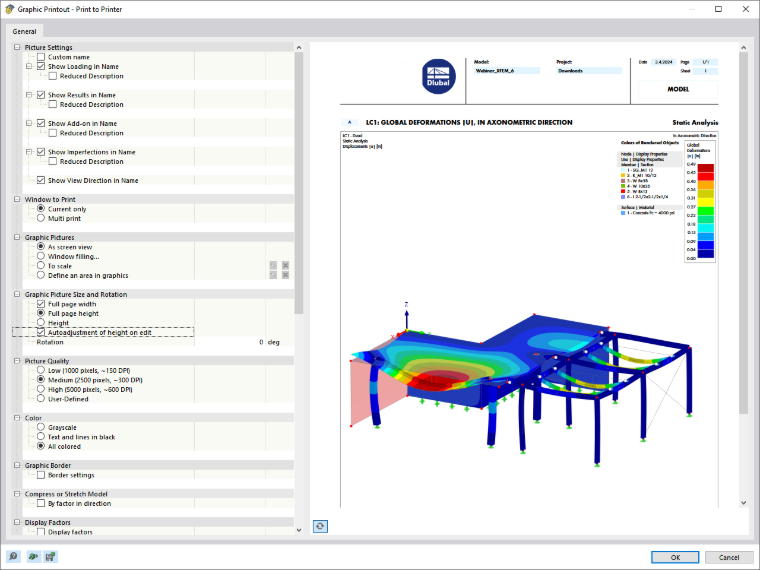760x570 pixels.
Task: Confirm with the OK button
Action: coord(675,557)
